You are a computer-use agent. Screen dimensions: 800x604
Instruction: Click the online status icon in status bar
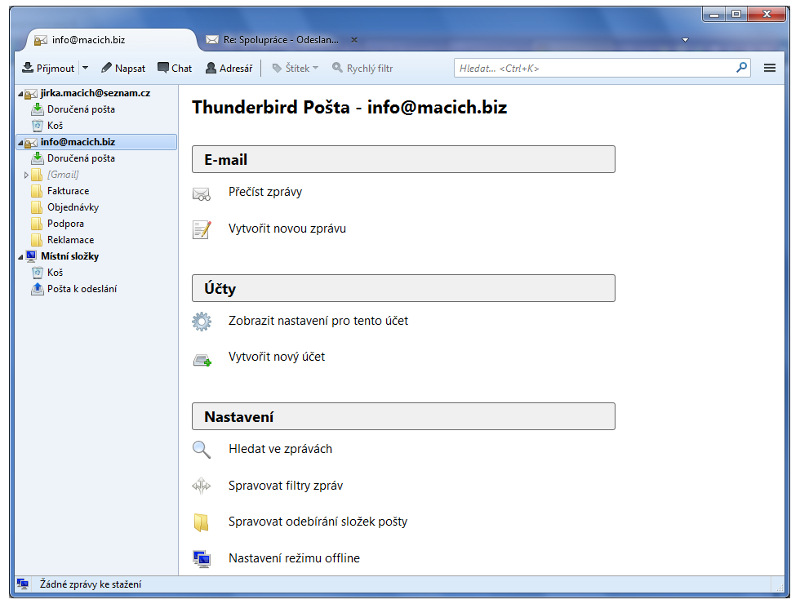(x=22, y=584)
